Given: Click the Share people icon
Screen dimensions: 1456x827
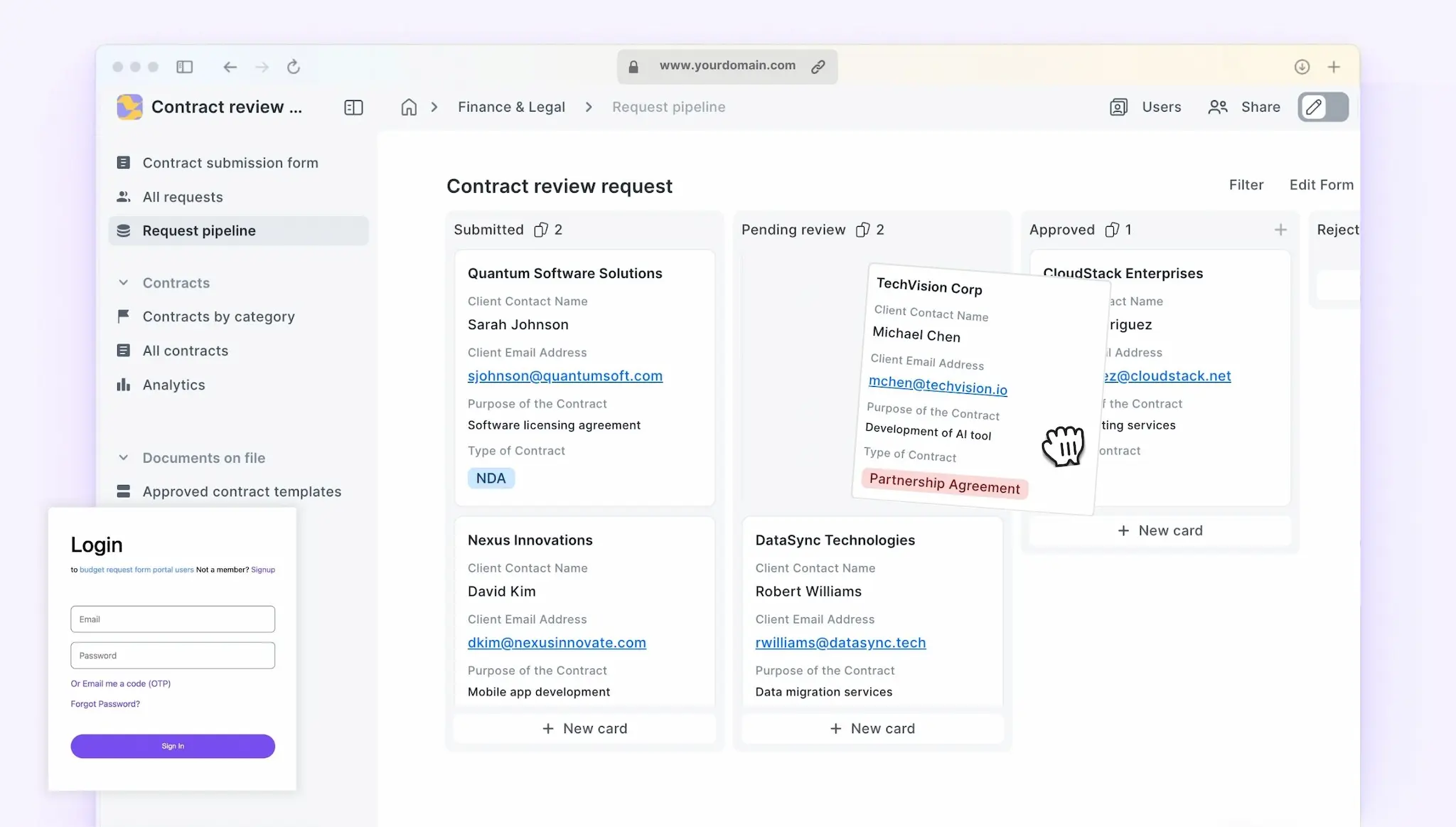Looking at the screenshot, I should click(1218, 107).
